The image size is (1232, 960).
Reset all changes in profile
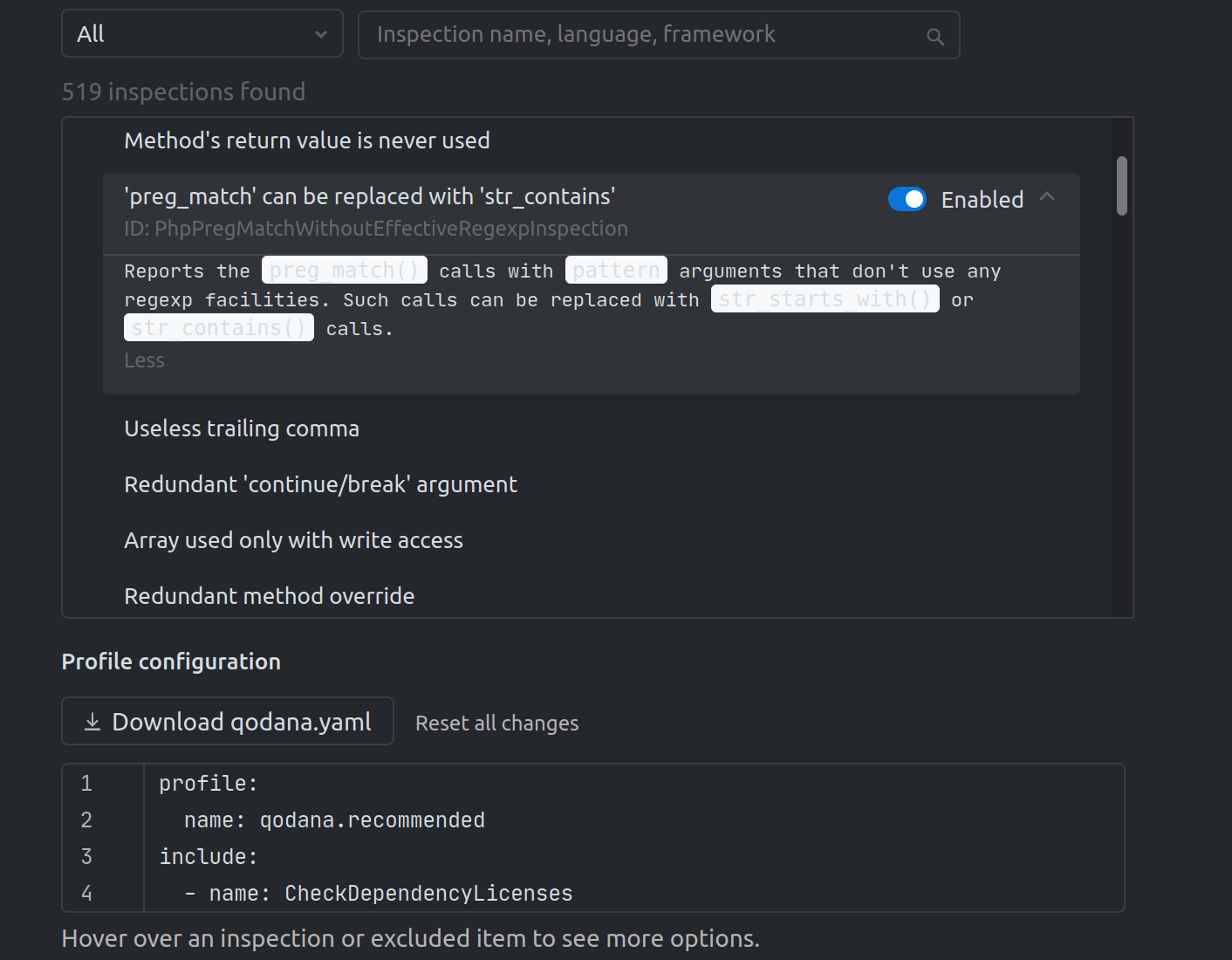pos(496,723)
